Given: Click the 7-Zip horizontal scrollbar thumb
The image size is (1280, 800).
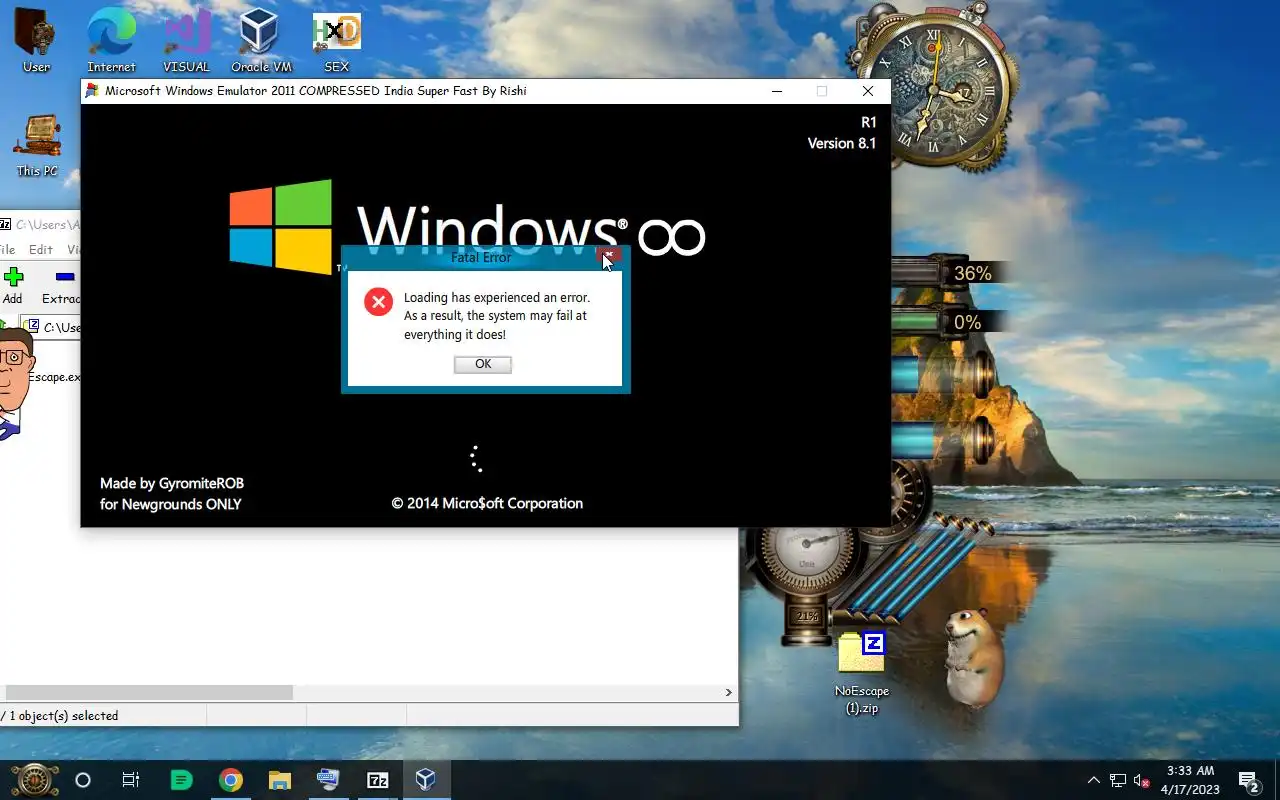Looking at the screenshot, I should click(x=149, y=692).
